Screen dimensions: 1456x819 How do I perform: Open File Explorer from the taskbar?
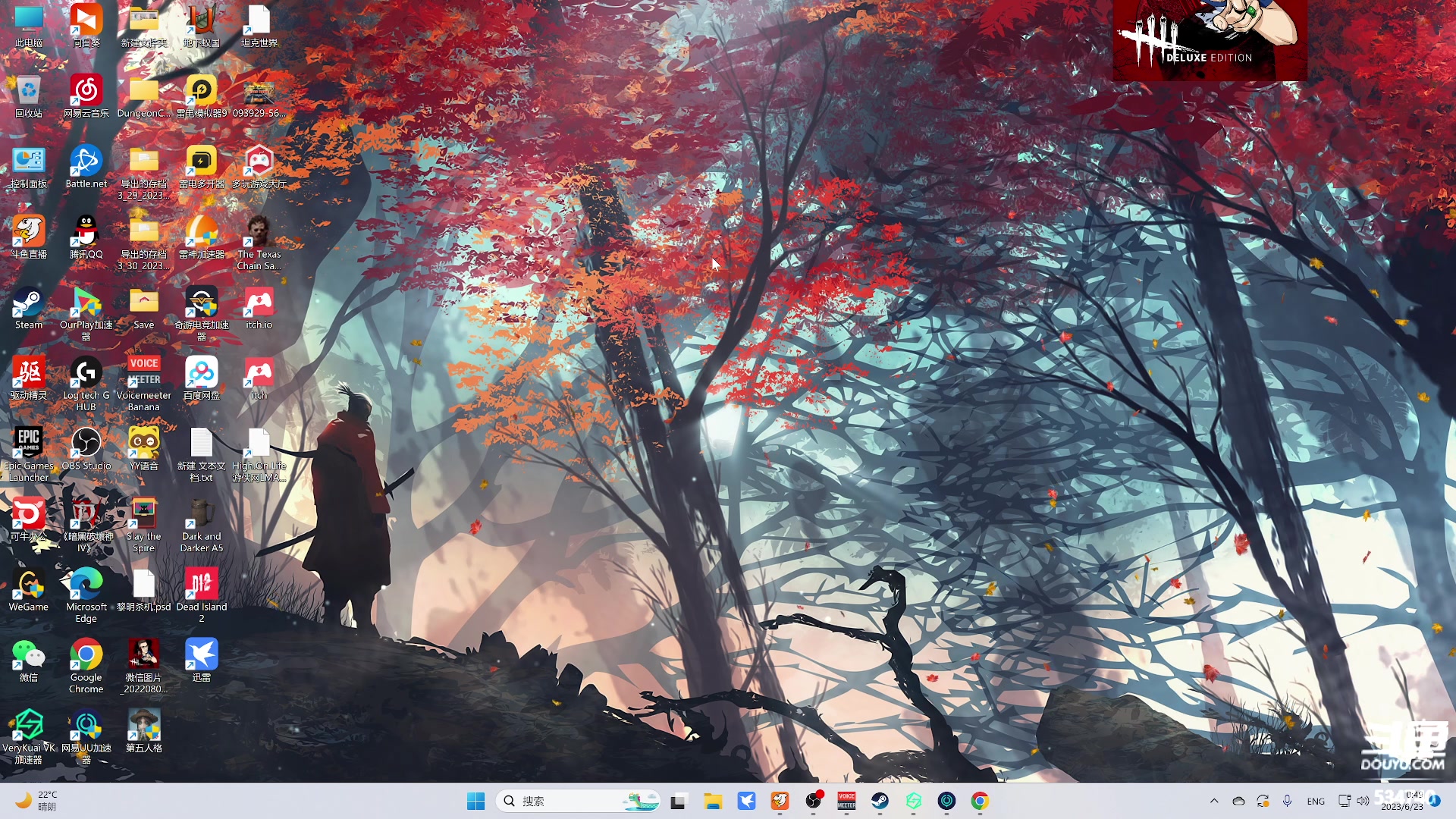(712, 801)
